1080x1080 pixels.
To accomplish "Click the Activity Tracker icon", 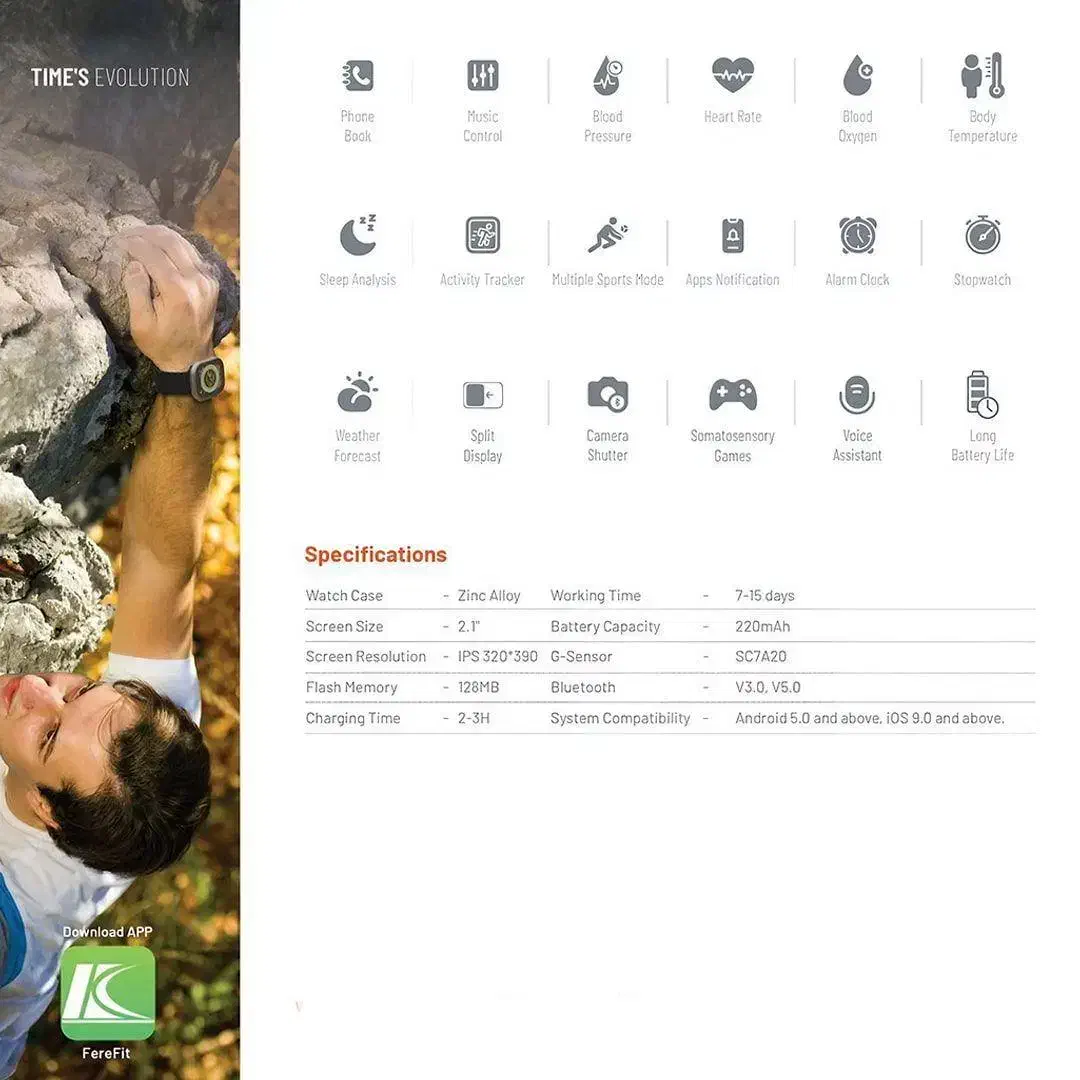I will pos(482,236).
